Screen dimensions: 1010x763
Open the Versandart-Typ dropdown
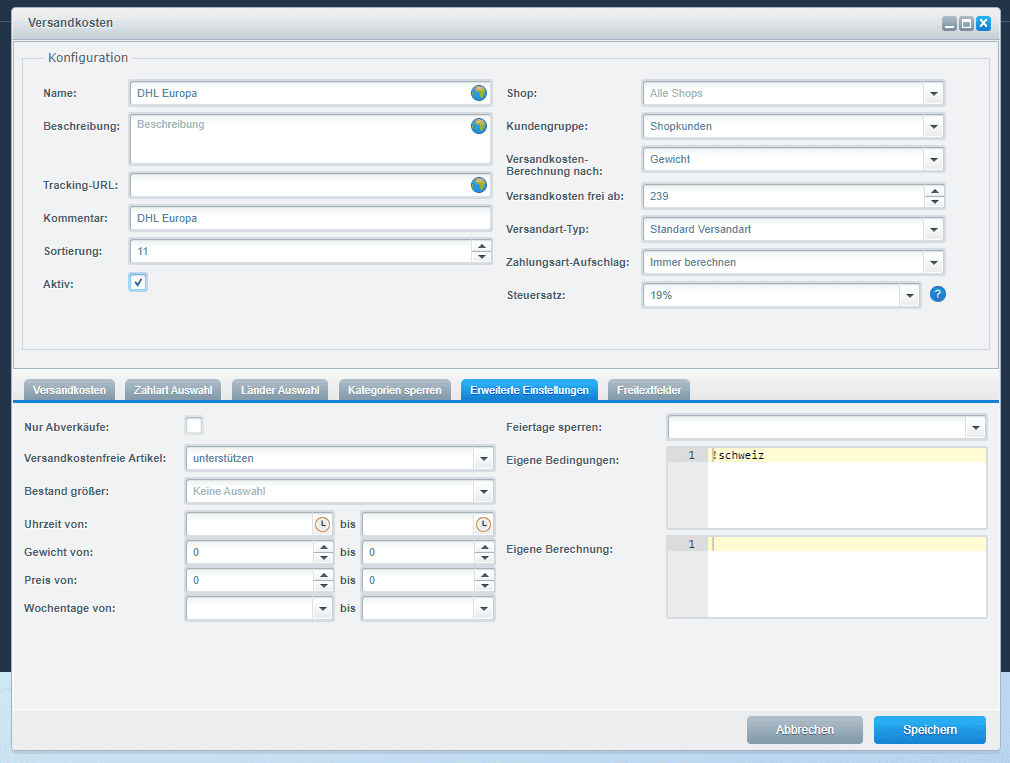tap(934, 229)
